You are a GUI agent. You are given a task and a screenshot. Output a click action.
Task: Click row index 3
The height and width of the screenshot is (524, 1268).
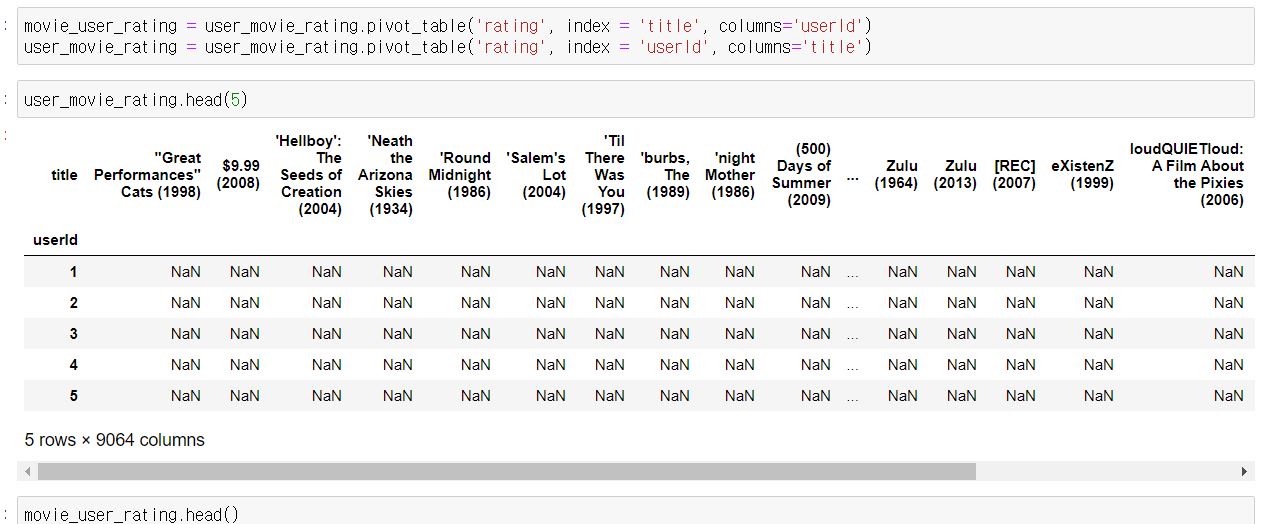[x=73, y=334]
